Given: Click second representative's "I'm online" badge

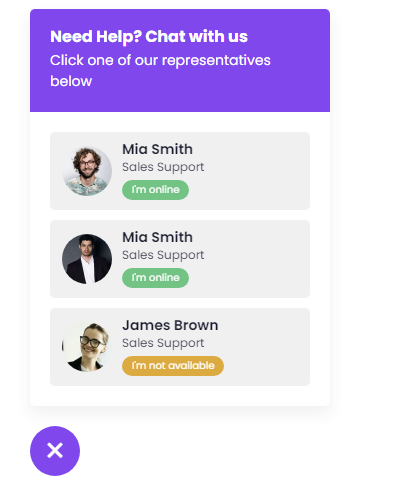Looking at the screenshot, I should coord(155,278).
